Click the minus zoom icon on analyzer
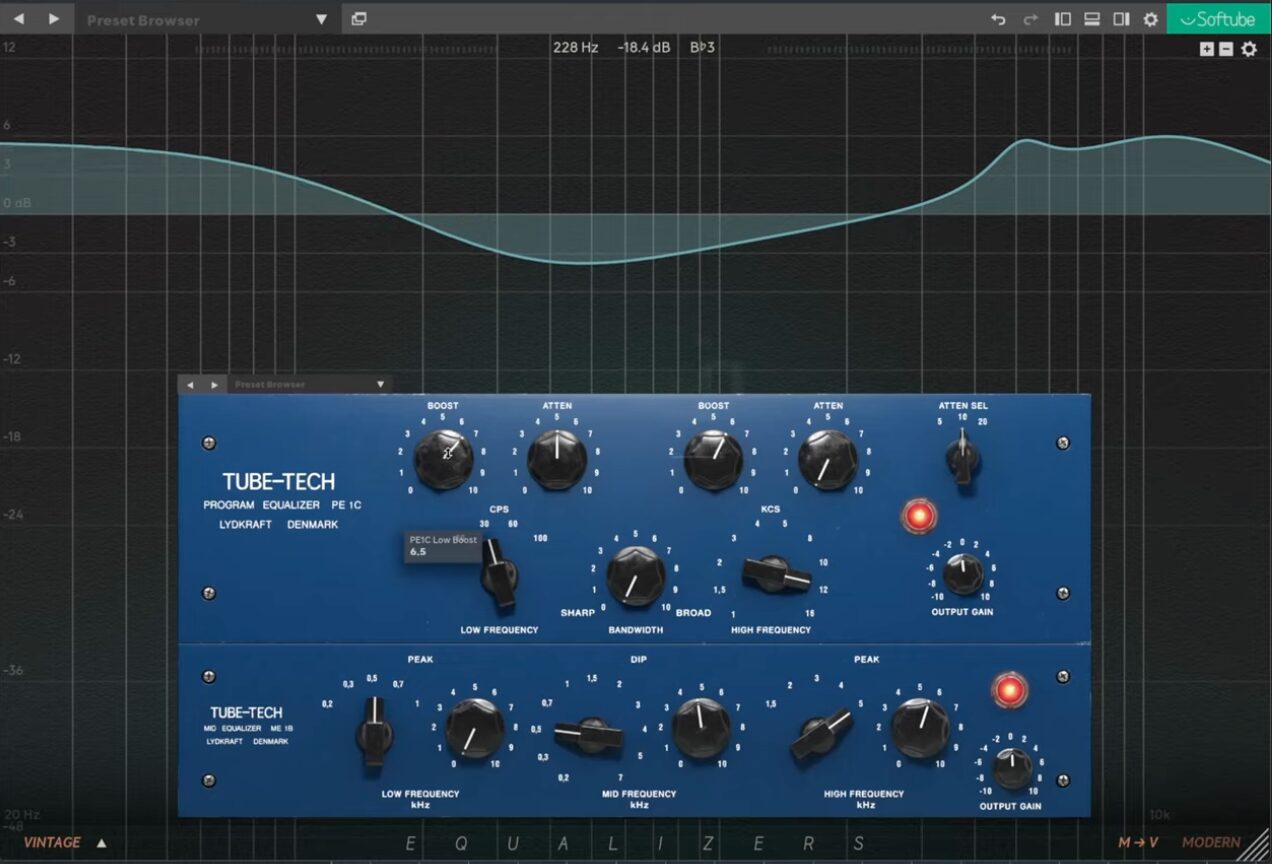1272x864 pixels. pos(1226,49)
